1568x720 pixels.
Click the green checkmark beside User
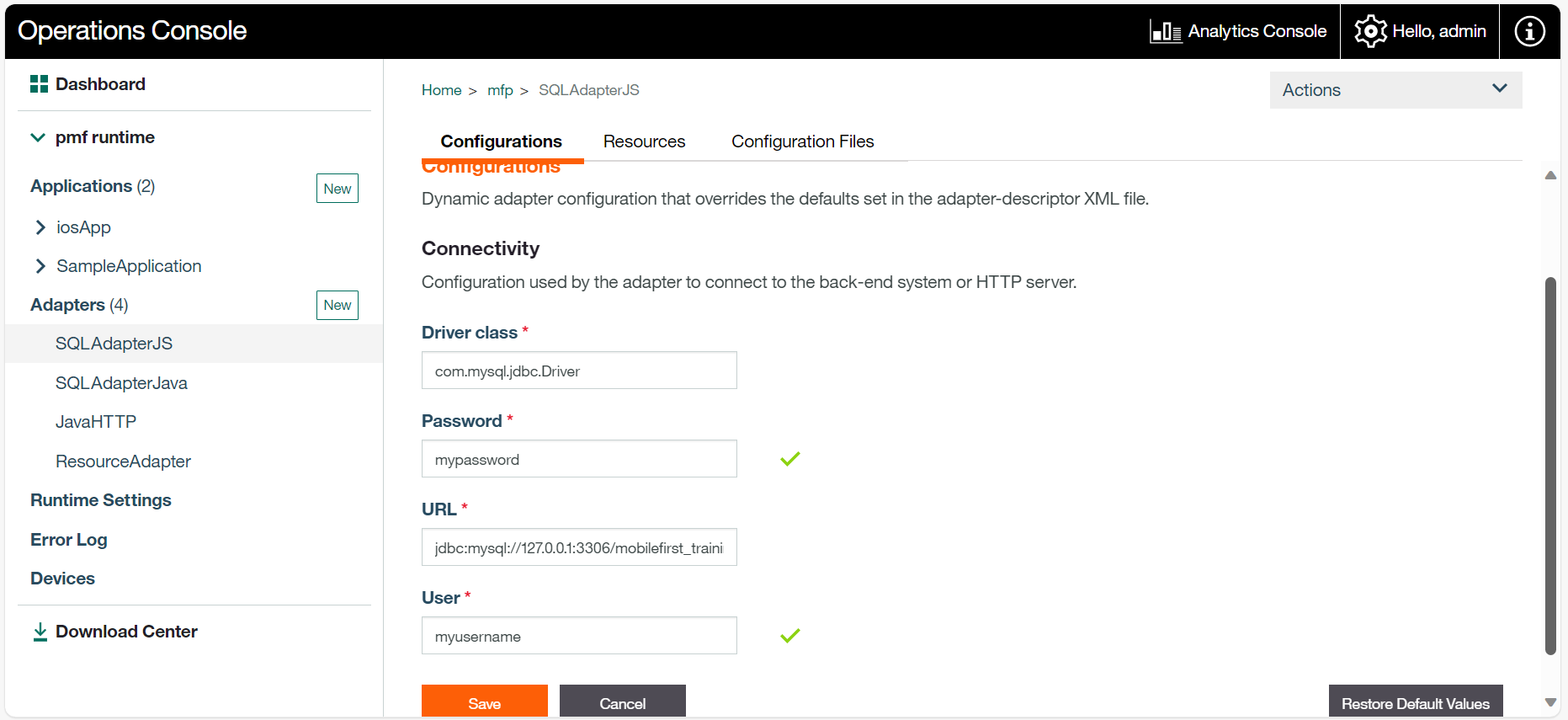789,636
